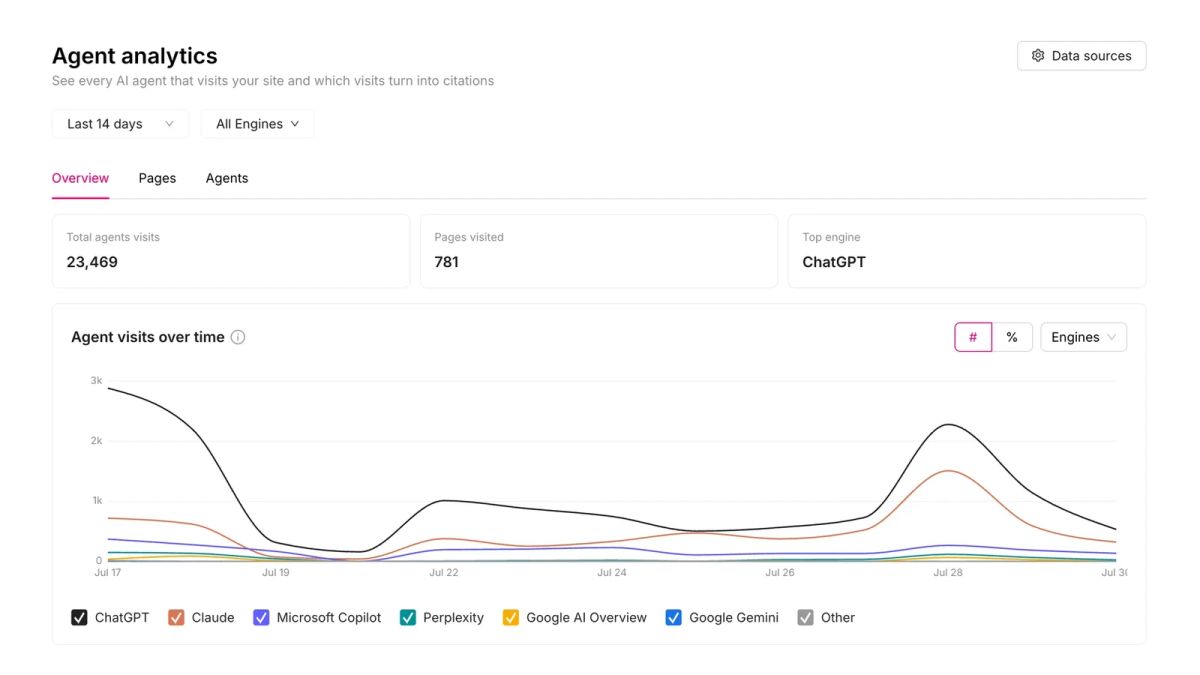Click the Pages visited card label
This screenshot has width=1200, height=675.
[469, 237]
